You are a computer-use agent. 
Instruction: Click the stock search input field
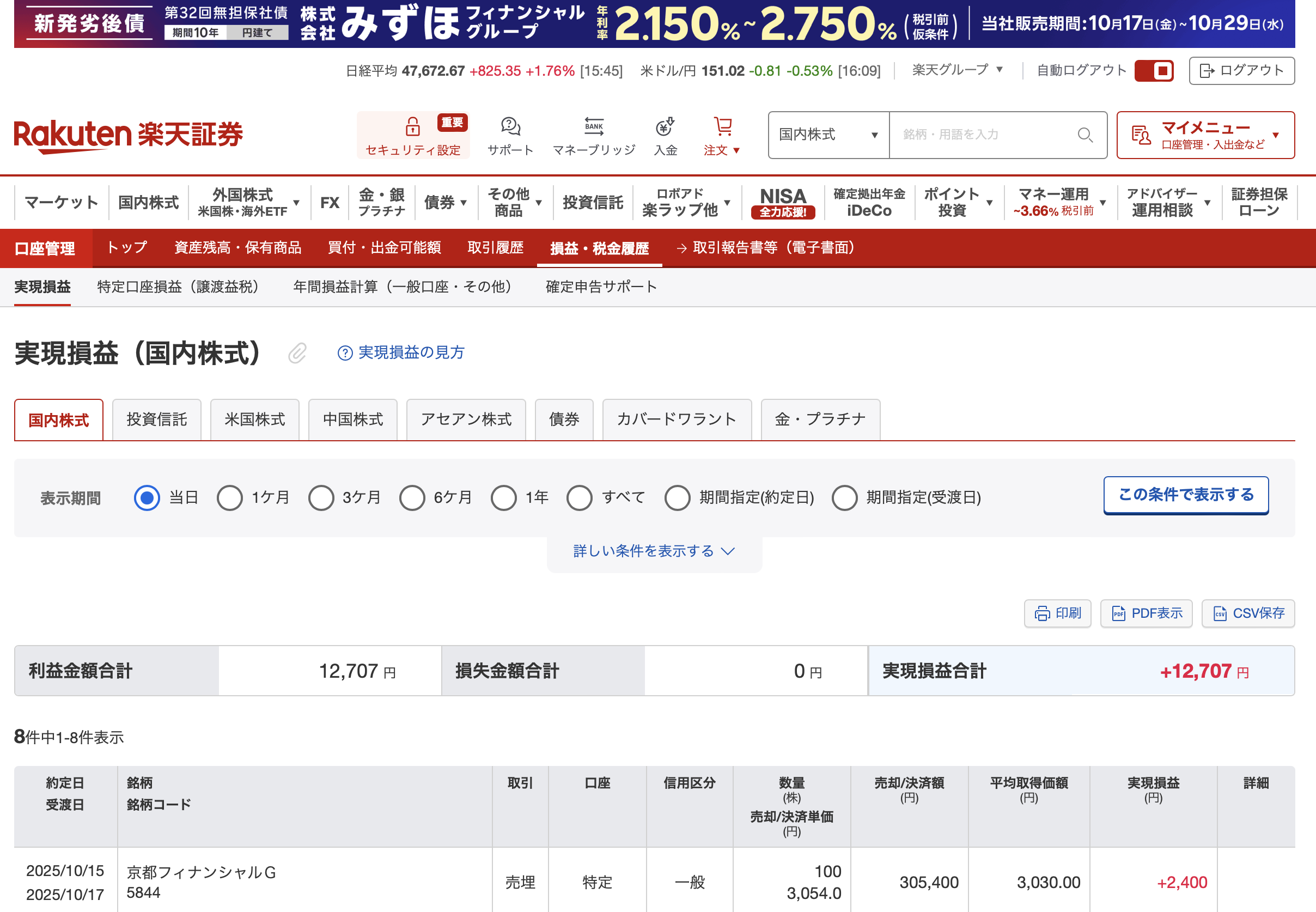983,135
